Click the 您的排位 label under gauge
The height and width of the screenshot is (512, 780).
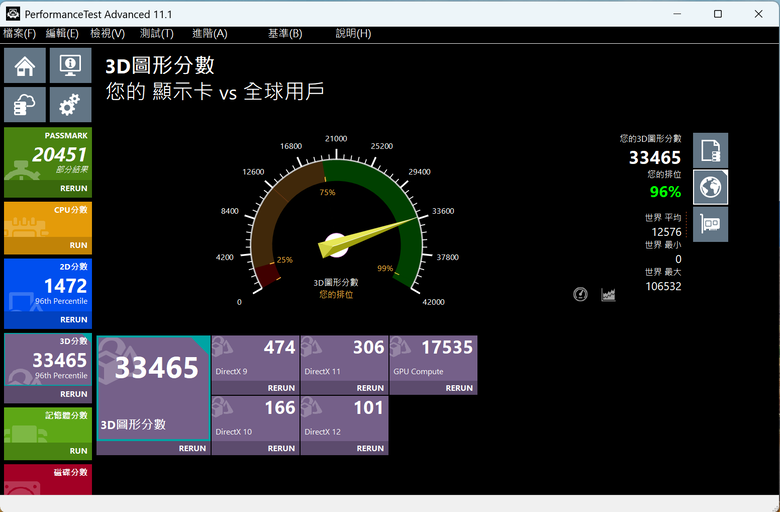pos(336,295)
